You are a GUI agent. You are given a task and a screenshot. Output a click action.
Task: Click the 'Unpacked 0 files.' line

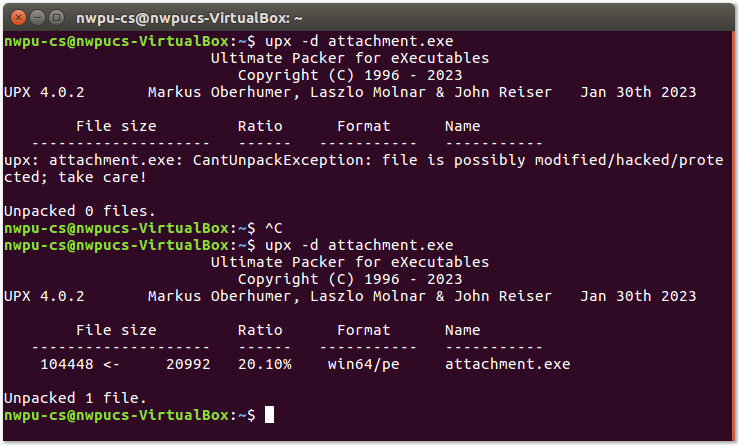(x=79, y=211)
